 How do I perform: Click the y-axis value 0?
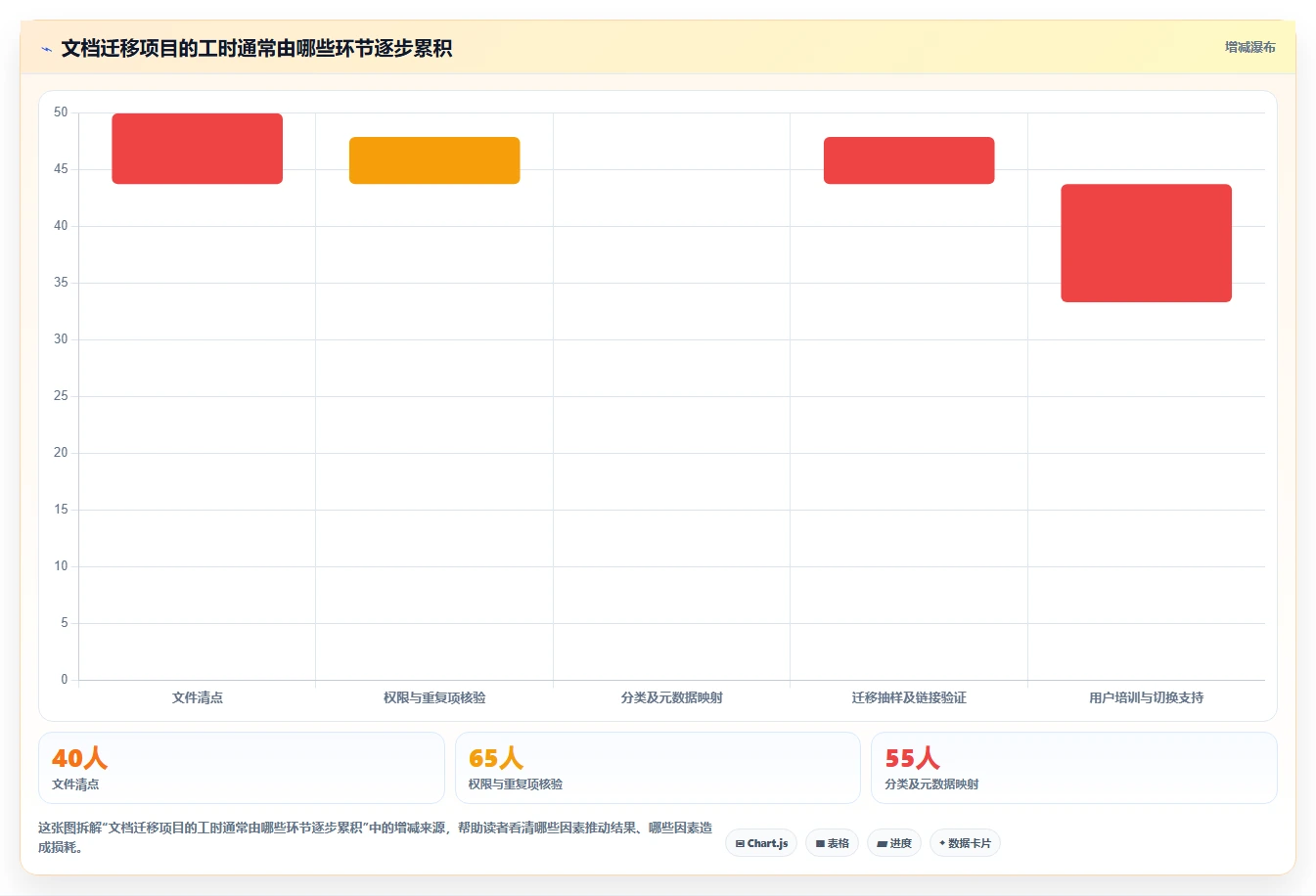65,680
